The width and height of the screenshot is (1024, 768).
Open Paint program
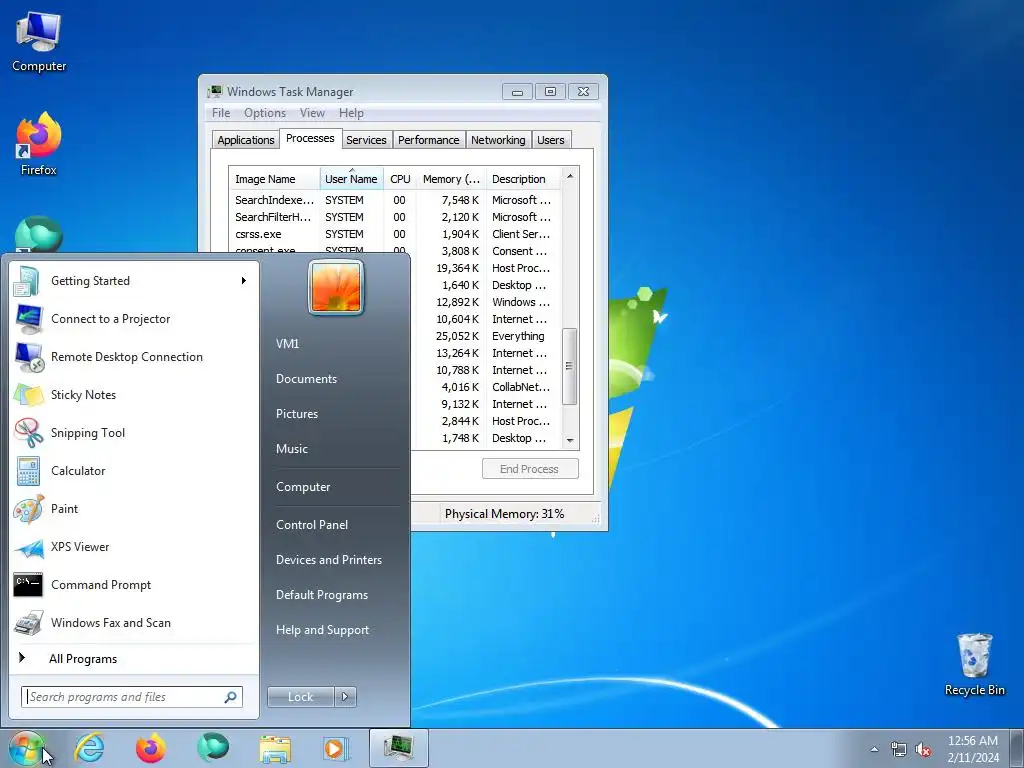pos(134,509)
